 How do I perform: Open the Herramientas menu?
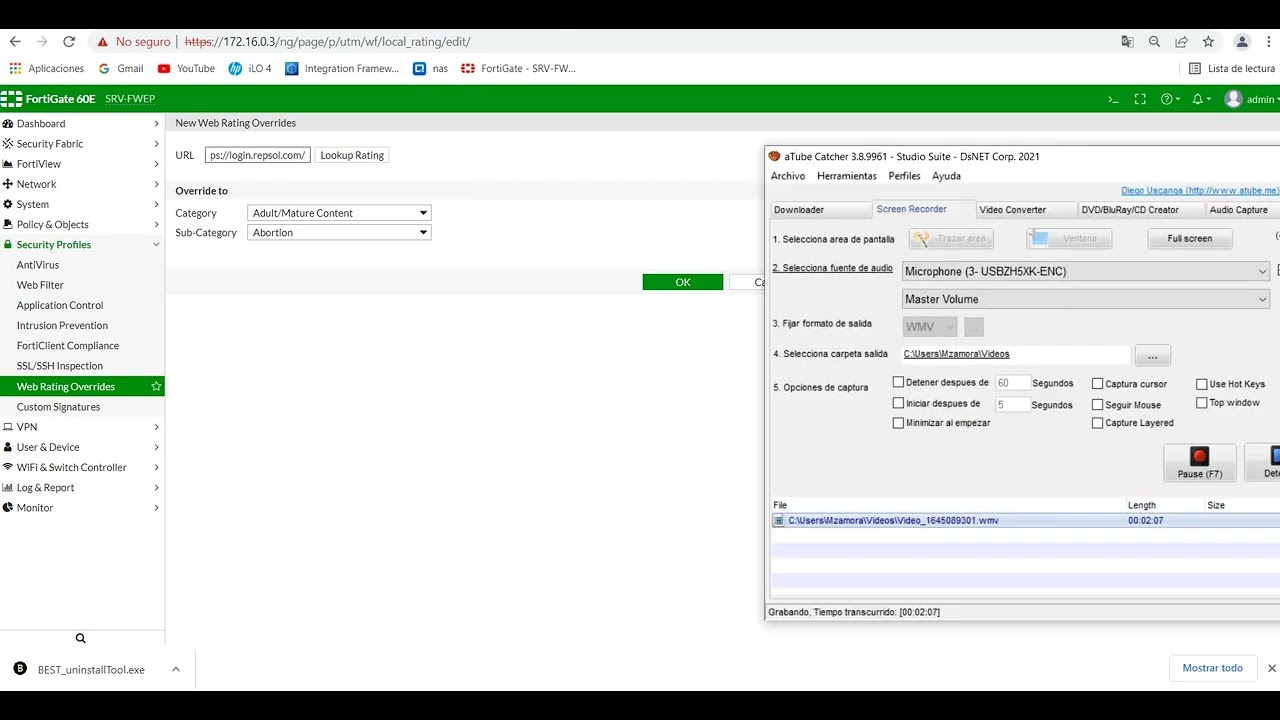[x=846, y=176]
